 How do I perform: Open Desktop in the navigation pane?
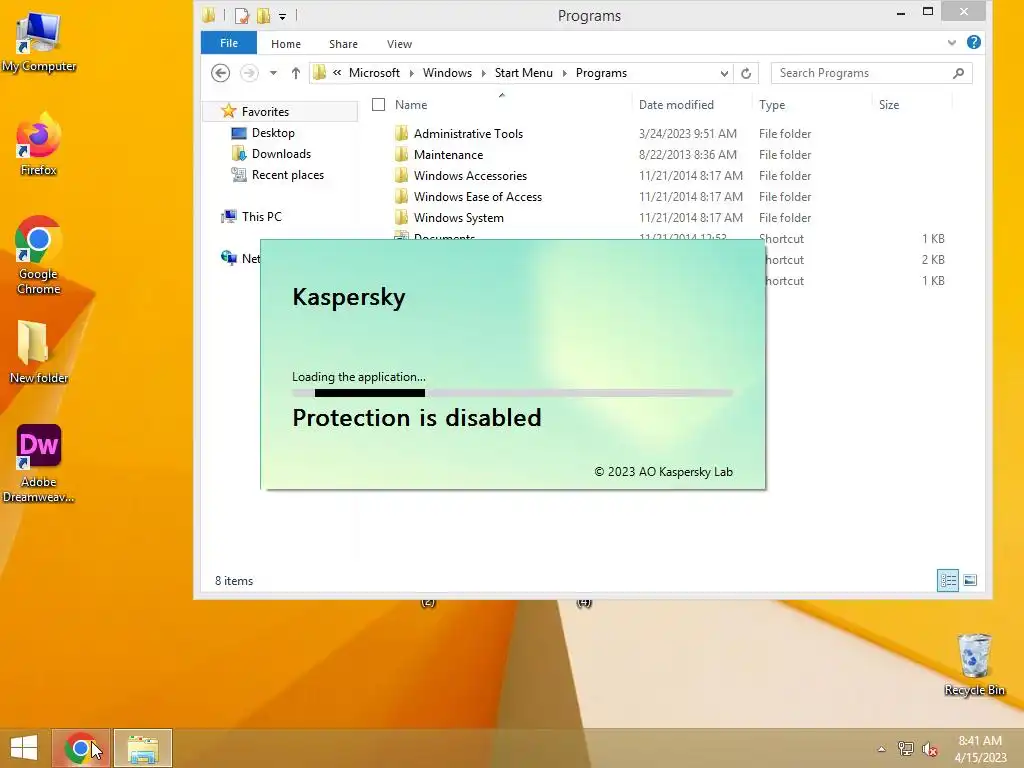click(273, 133)
